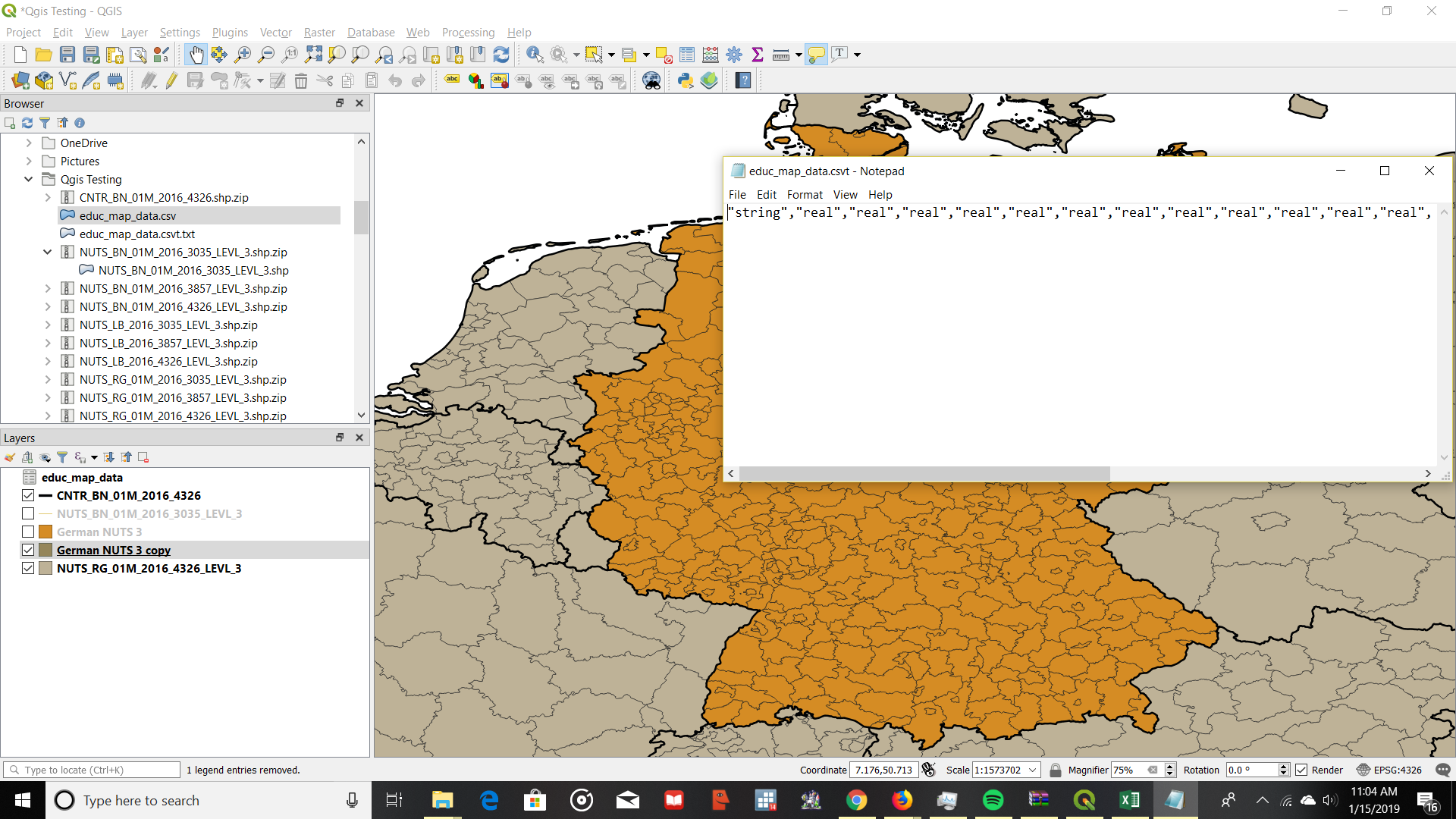Toggle the Render checkbox
Screen dimensions: 1456x819
tap(1301, 770)
